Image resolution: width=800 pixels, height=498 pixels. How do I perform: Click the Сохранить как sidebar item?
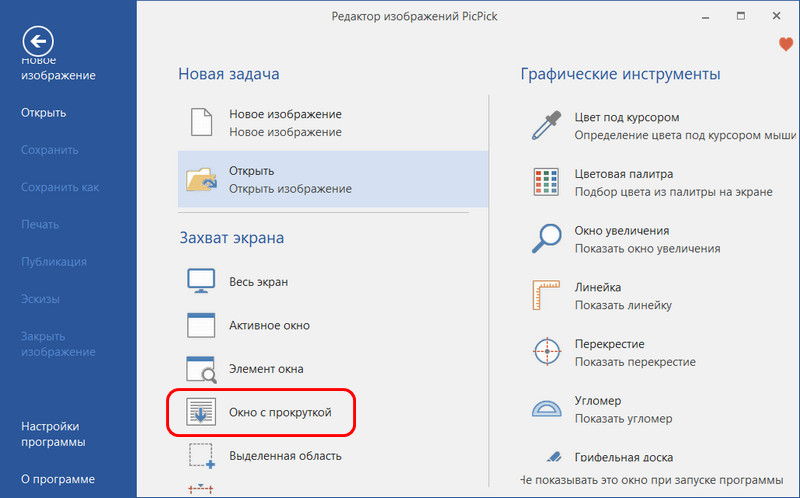[60, 187]
